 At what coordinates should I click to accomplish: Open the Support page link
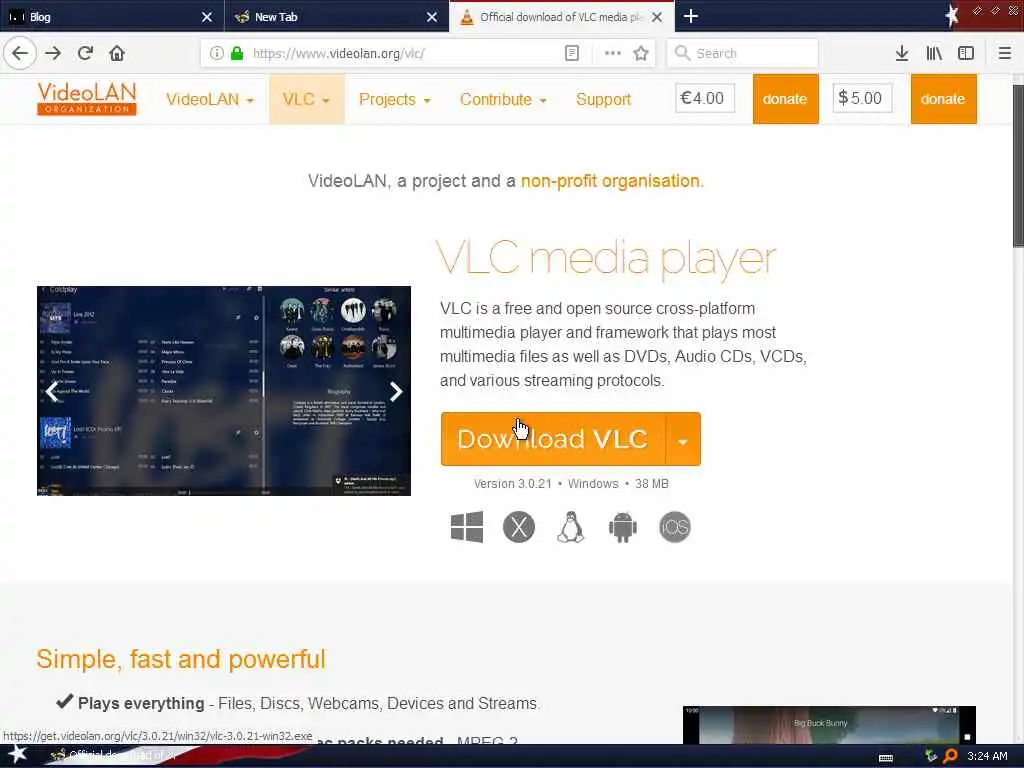[x=603, y=99]
